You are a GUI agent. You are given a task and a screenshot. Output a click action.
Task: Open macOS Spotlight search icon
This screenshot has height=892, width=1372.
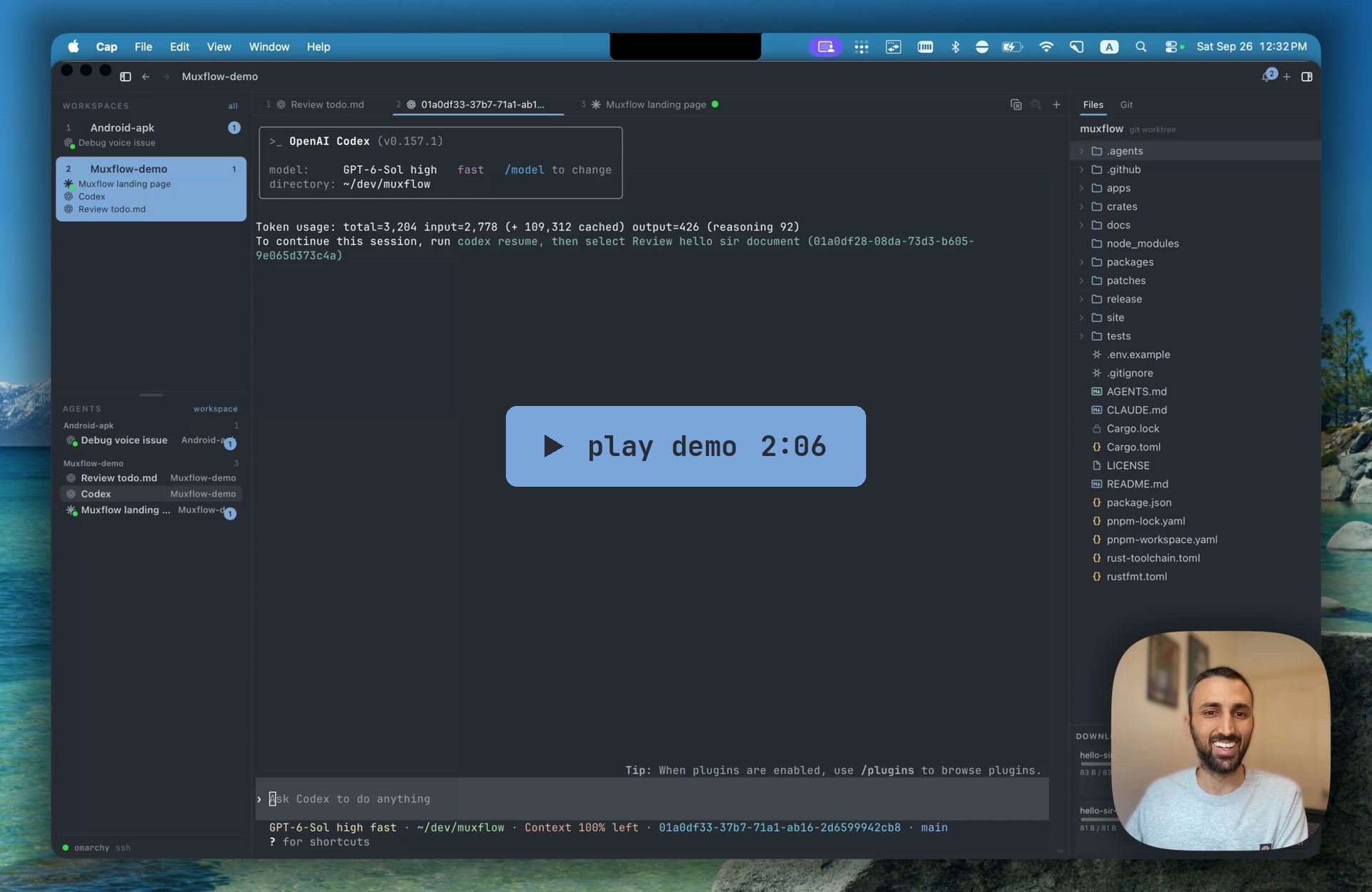1141,46
